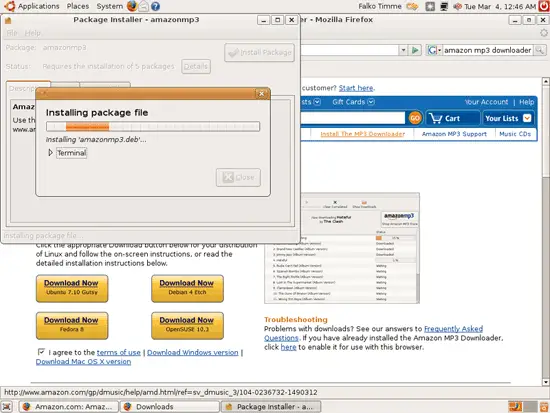The height and width of the screenshot is (413, 550).
Task: Click the orange GO search button
Action: 415,118
